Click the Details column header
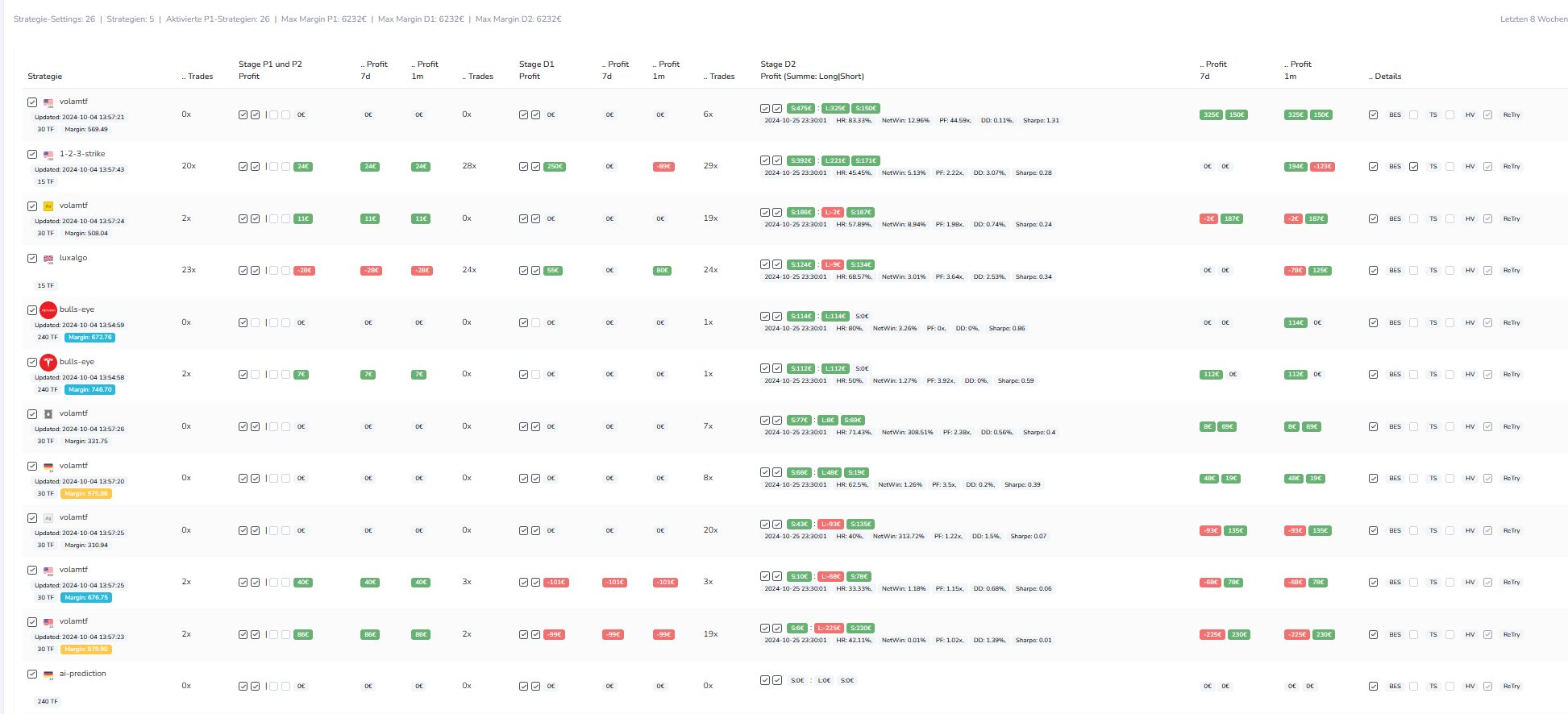This screenshot has height=714, width=1568. click(1385, 77)
